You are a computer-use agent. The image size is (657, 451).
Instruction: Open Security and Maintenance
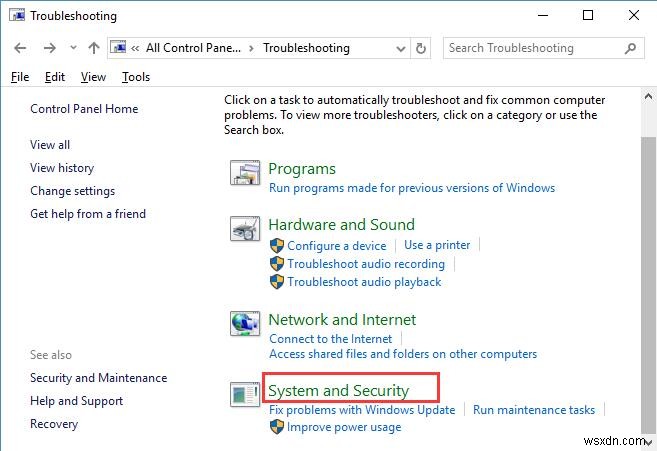(x=98, y=378)
